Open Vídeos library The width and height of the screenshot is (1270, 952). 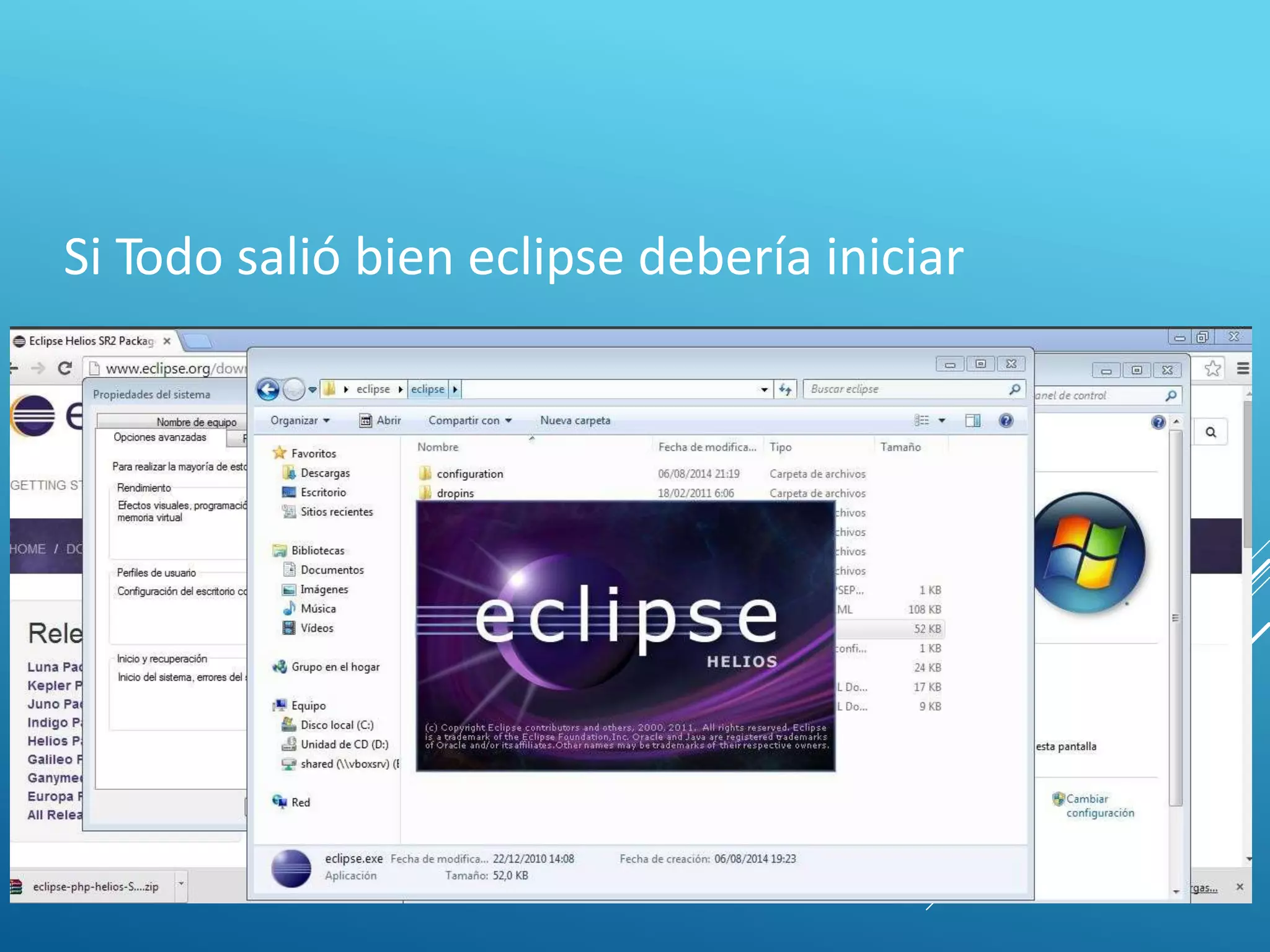(x=309, y=628)
